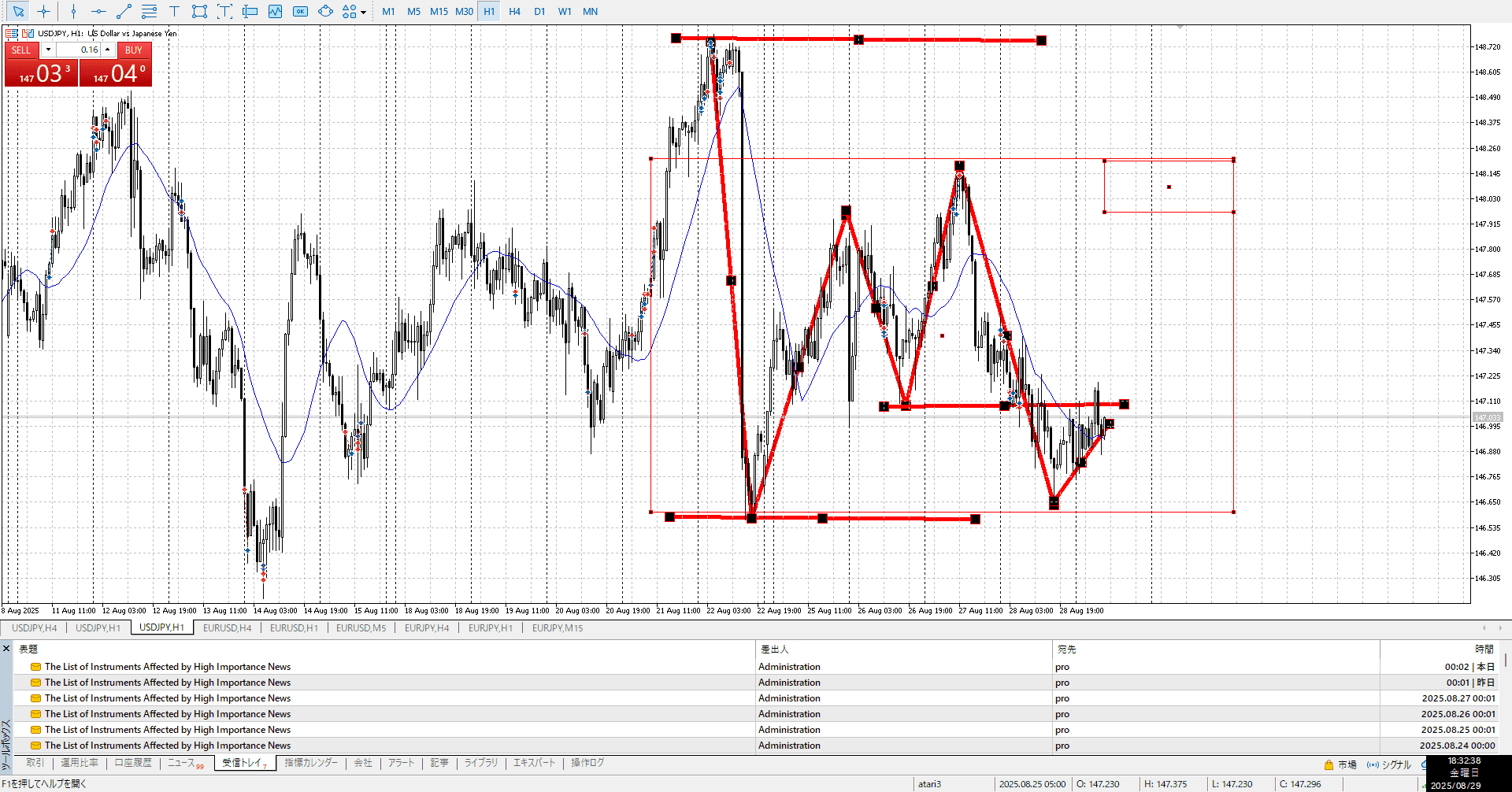
Task: Choose the rectangle shape drawing tool
Action: pyautogui.click(x=199, y=11)
